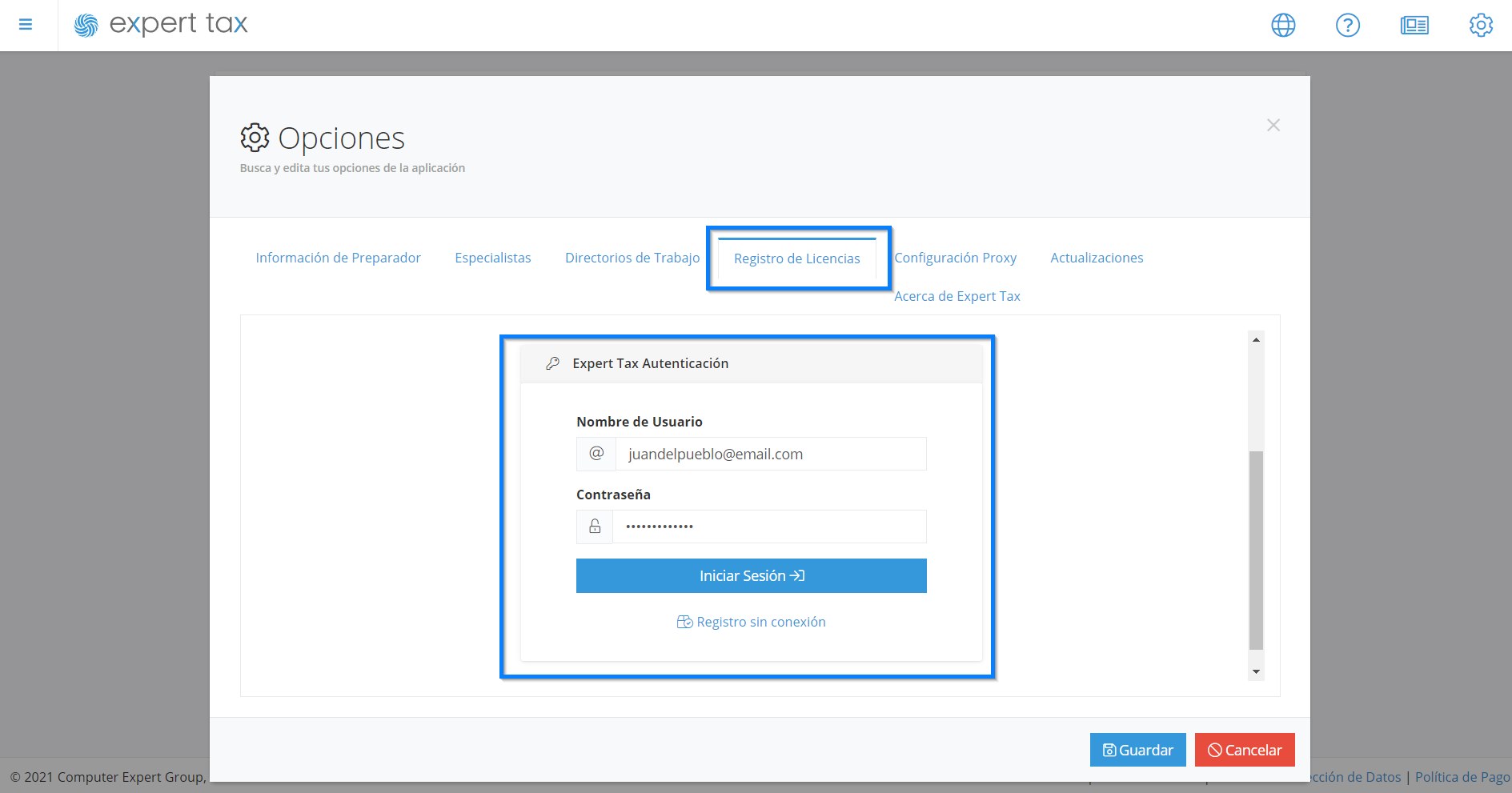Click the Expert Tax logo

click(161, 25)
